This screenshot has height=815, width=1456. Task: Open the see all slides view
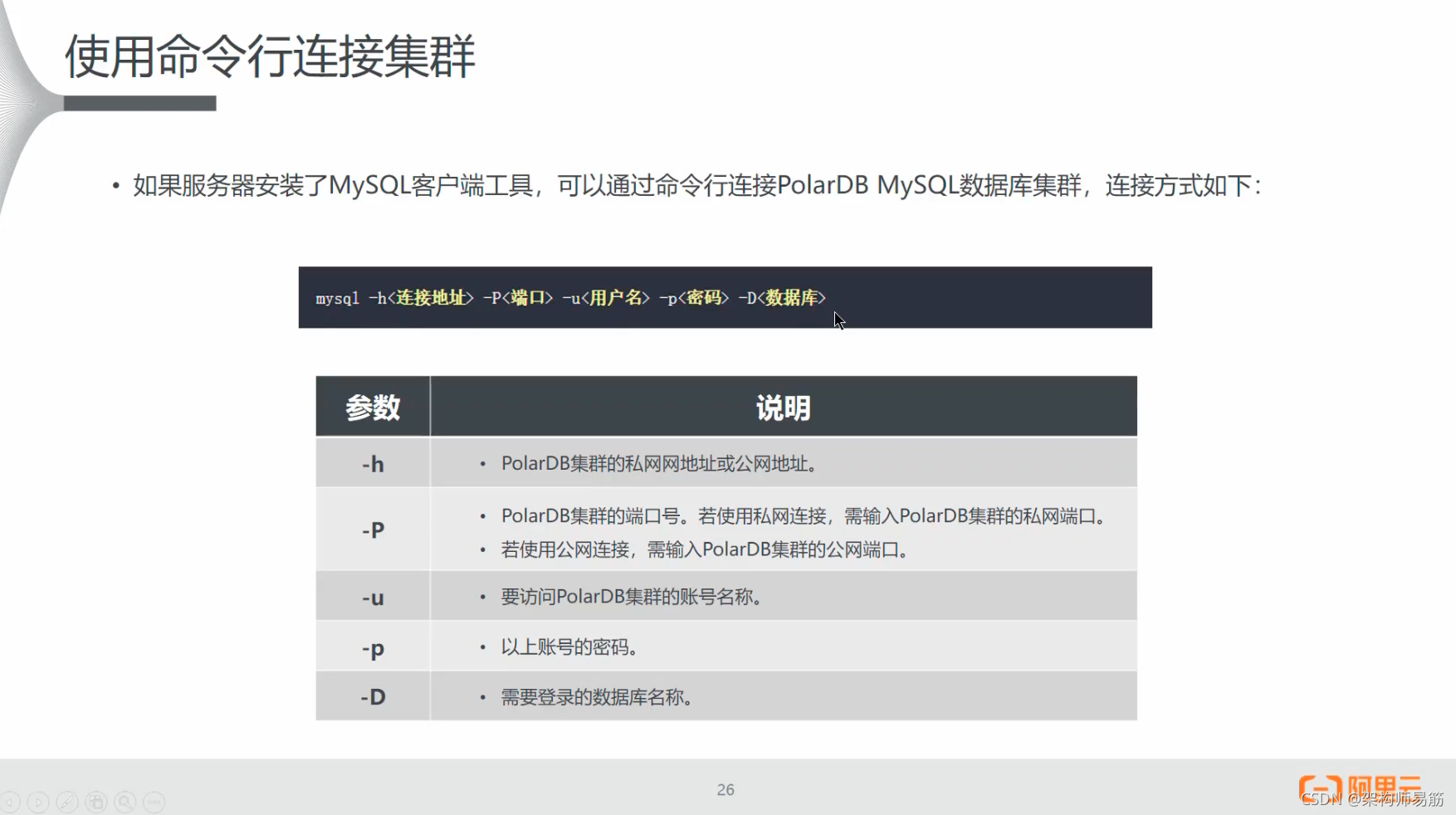click(96, 802)
